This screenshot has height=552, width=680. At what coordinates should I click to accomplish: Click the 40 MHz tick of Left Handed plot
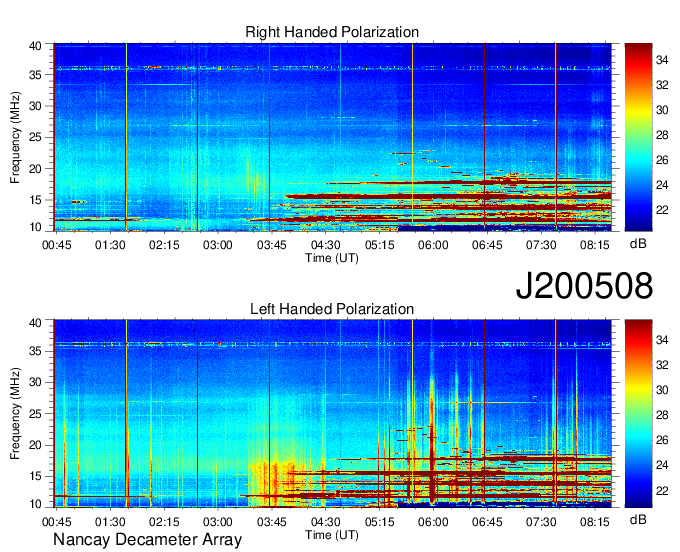(x=35, y=323)
